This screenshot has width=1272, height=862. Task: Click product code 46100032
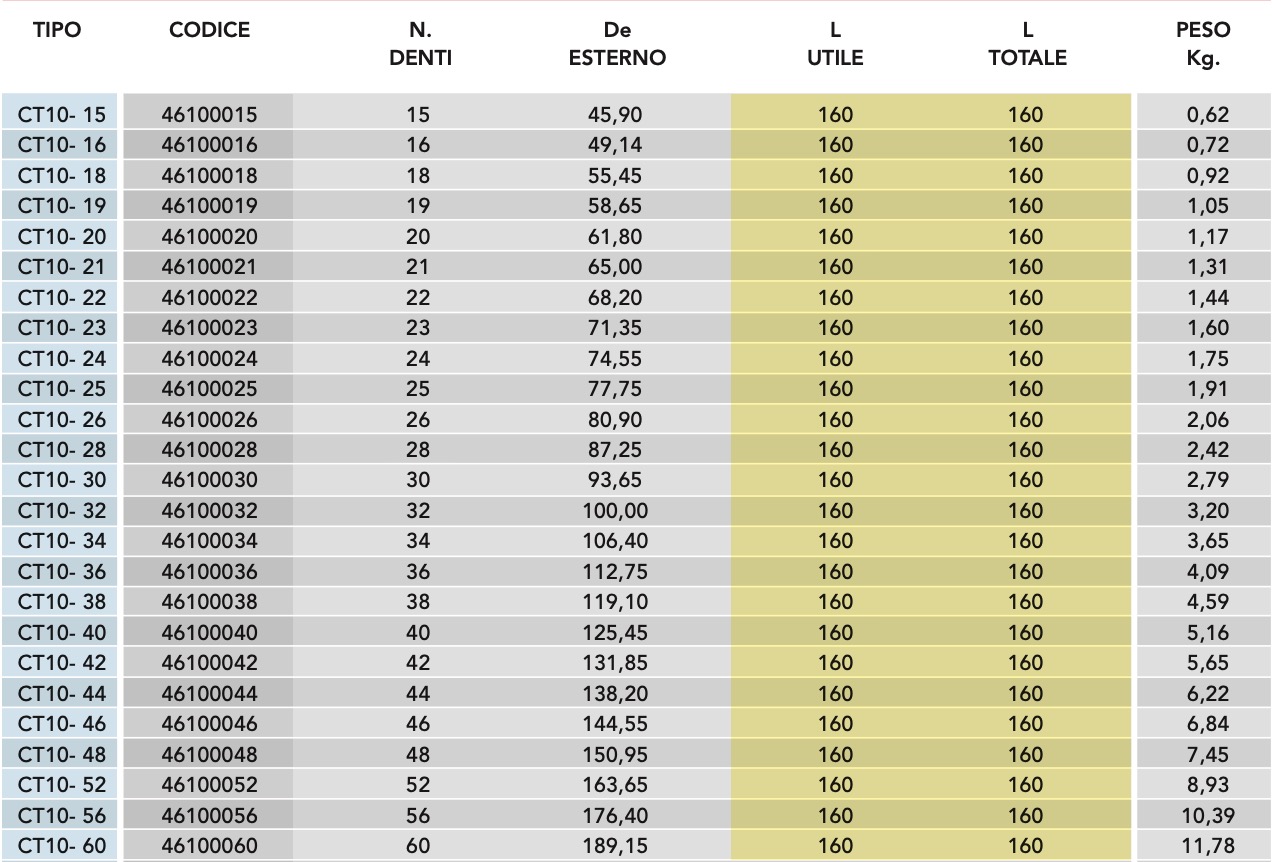(209, 511)
